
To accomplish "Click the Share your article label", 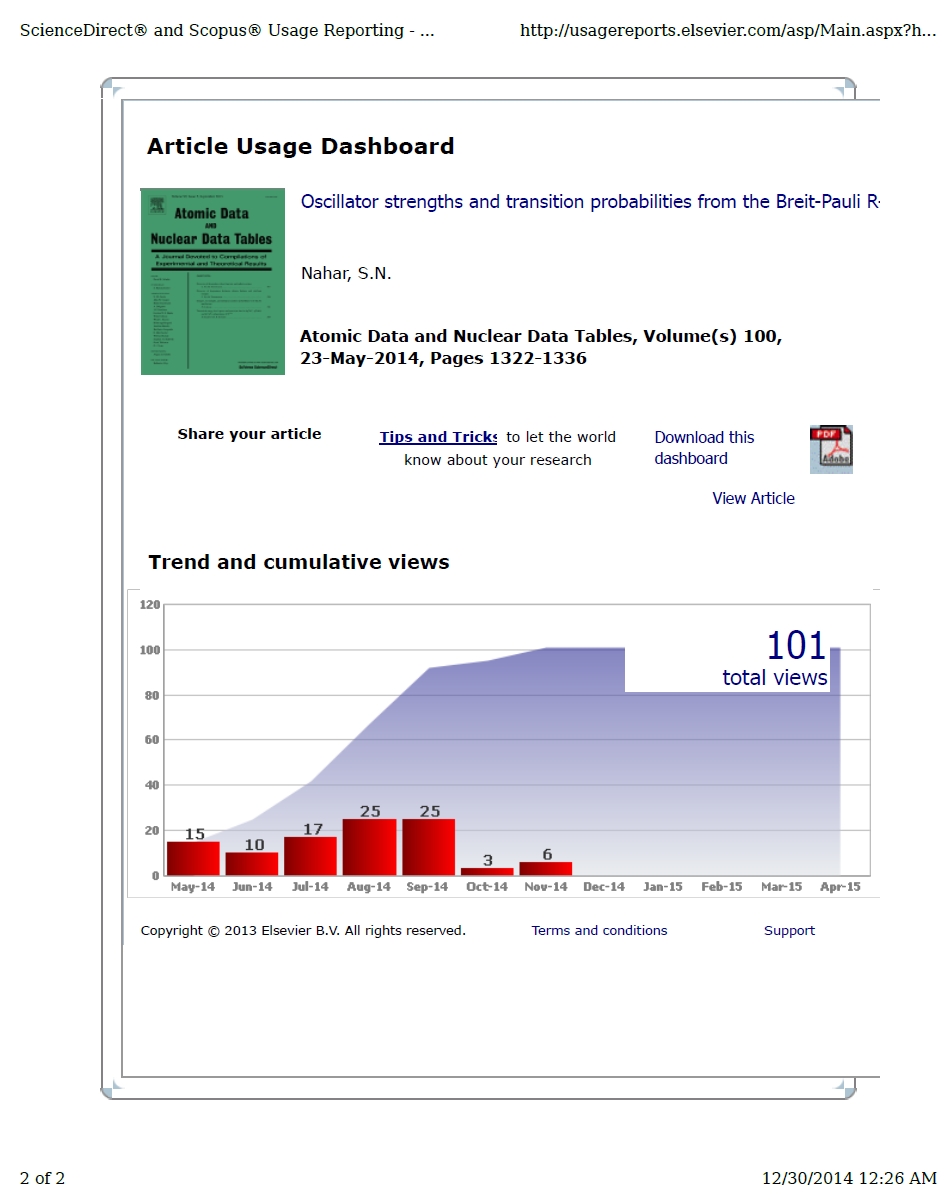I will click(249, 434).
